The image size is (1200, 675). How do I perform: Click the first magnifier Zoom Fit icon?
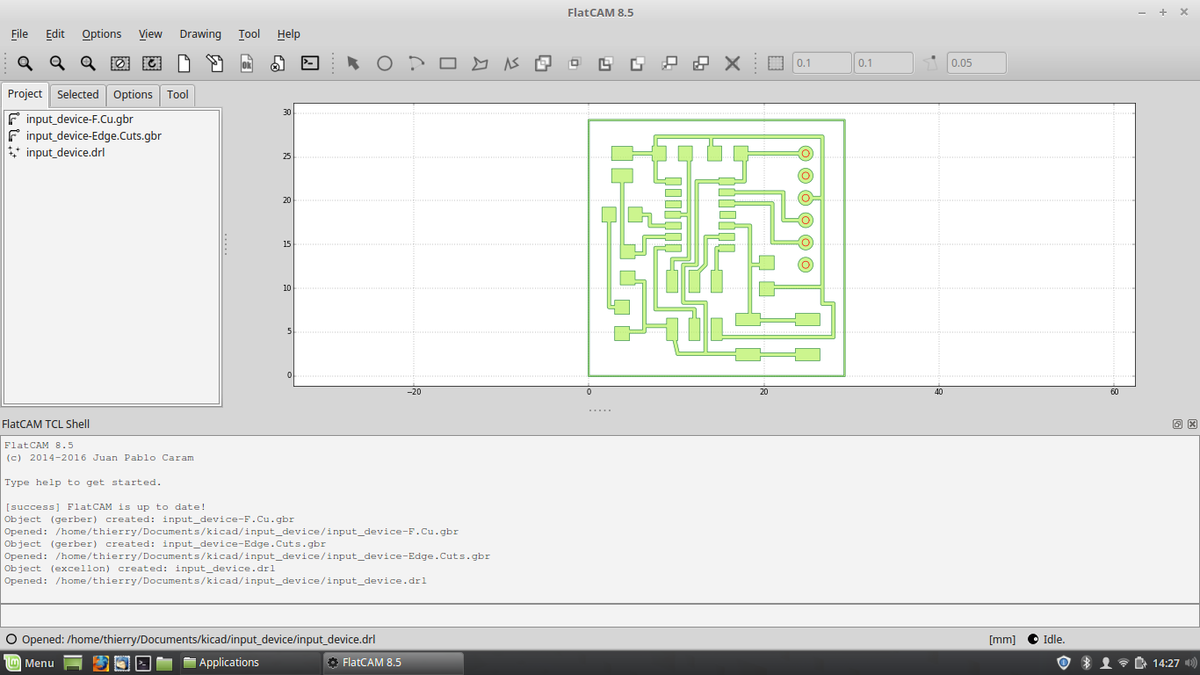(x=25, y=63)
